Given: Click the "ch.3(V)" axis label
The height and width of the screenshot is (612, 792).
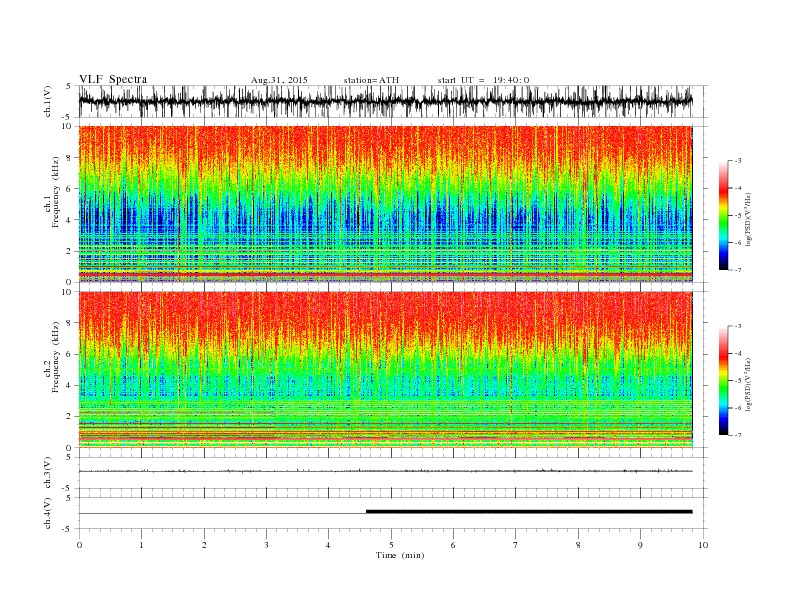Looking at the screenshot, I should point(48,473).
